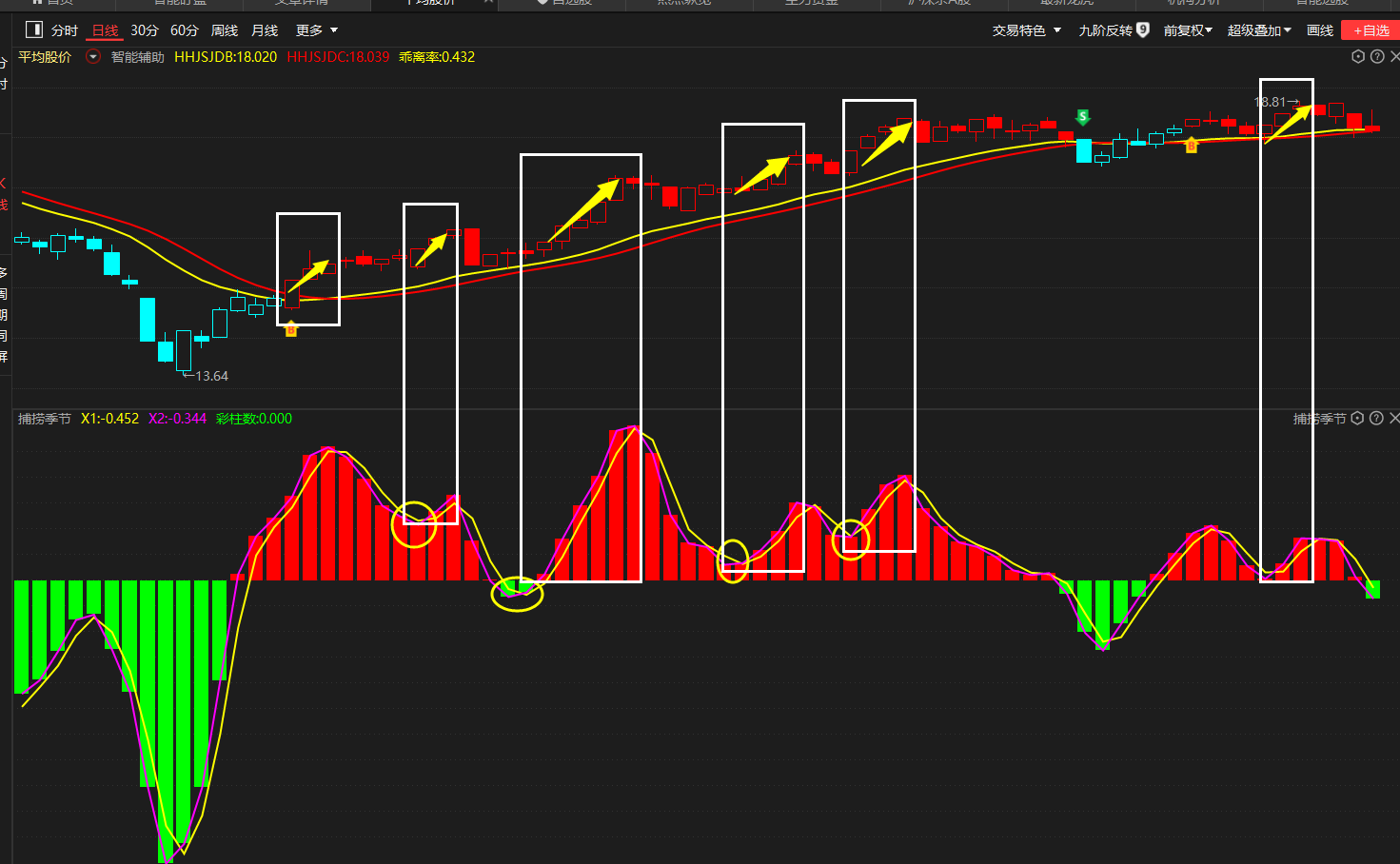Click the HHJSJDB:18.020 value
1400x864 pixels.
point(226,57)
